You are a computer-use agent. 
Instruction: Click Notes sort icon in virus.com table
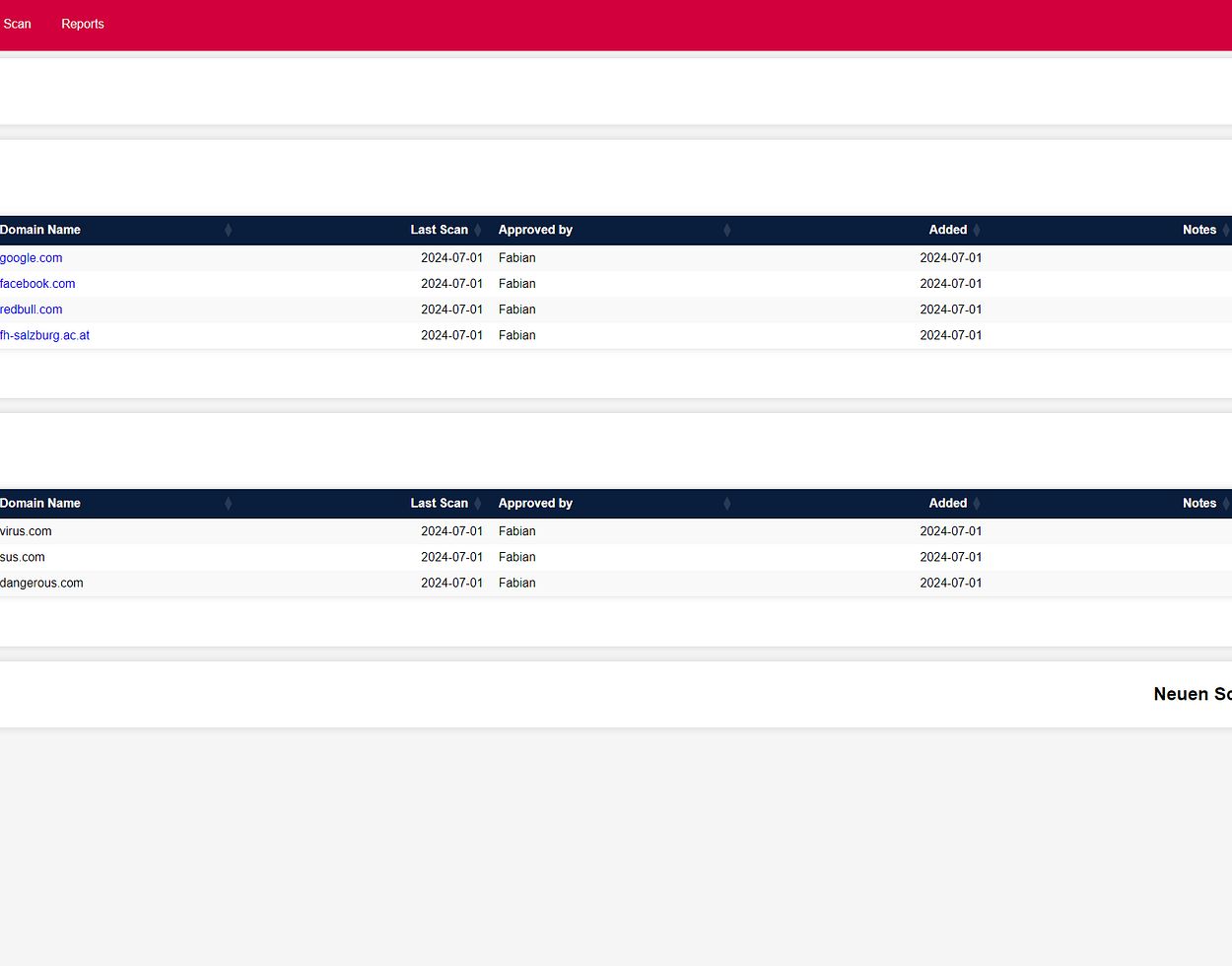pyautogui.click(x=1225, y=503)
